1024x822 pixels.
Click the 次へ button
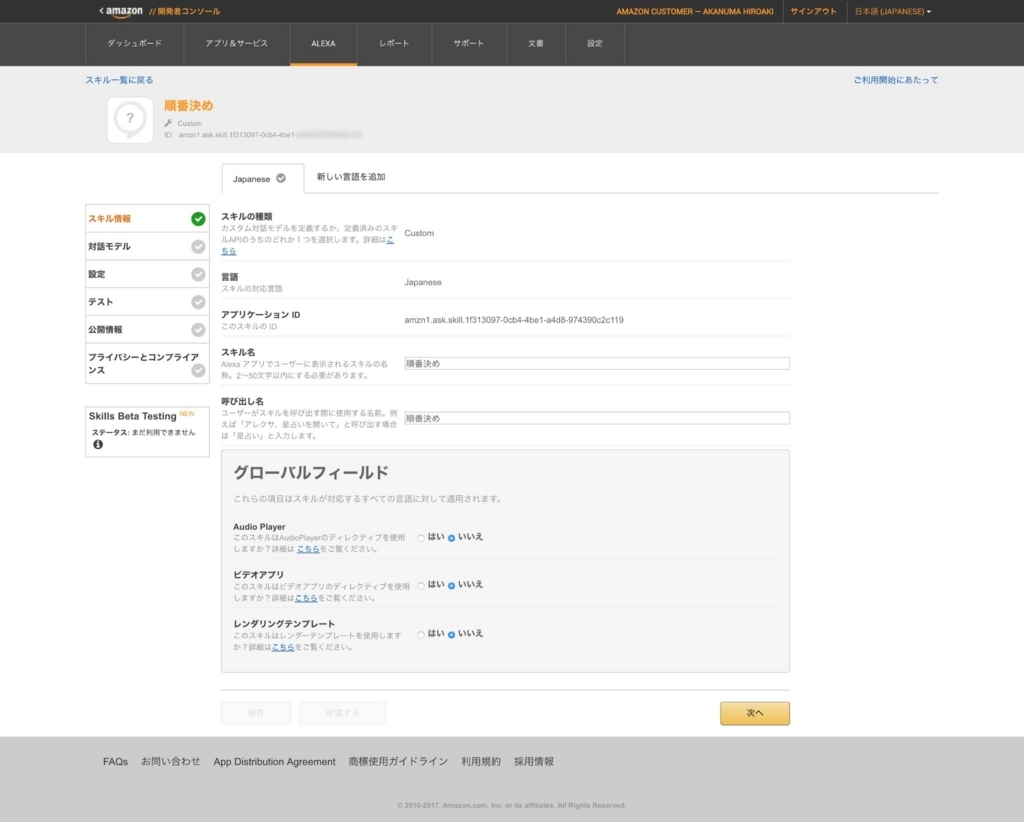(x=755, y=713)
